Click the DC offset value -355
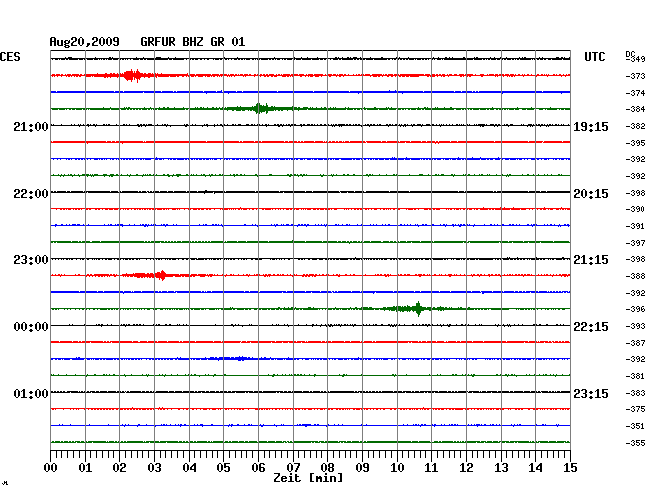This screenshot has height=494, width=650. (x=635, y=443)
